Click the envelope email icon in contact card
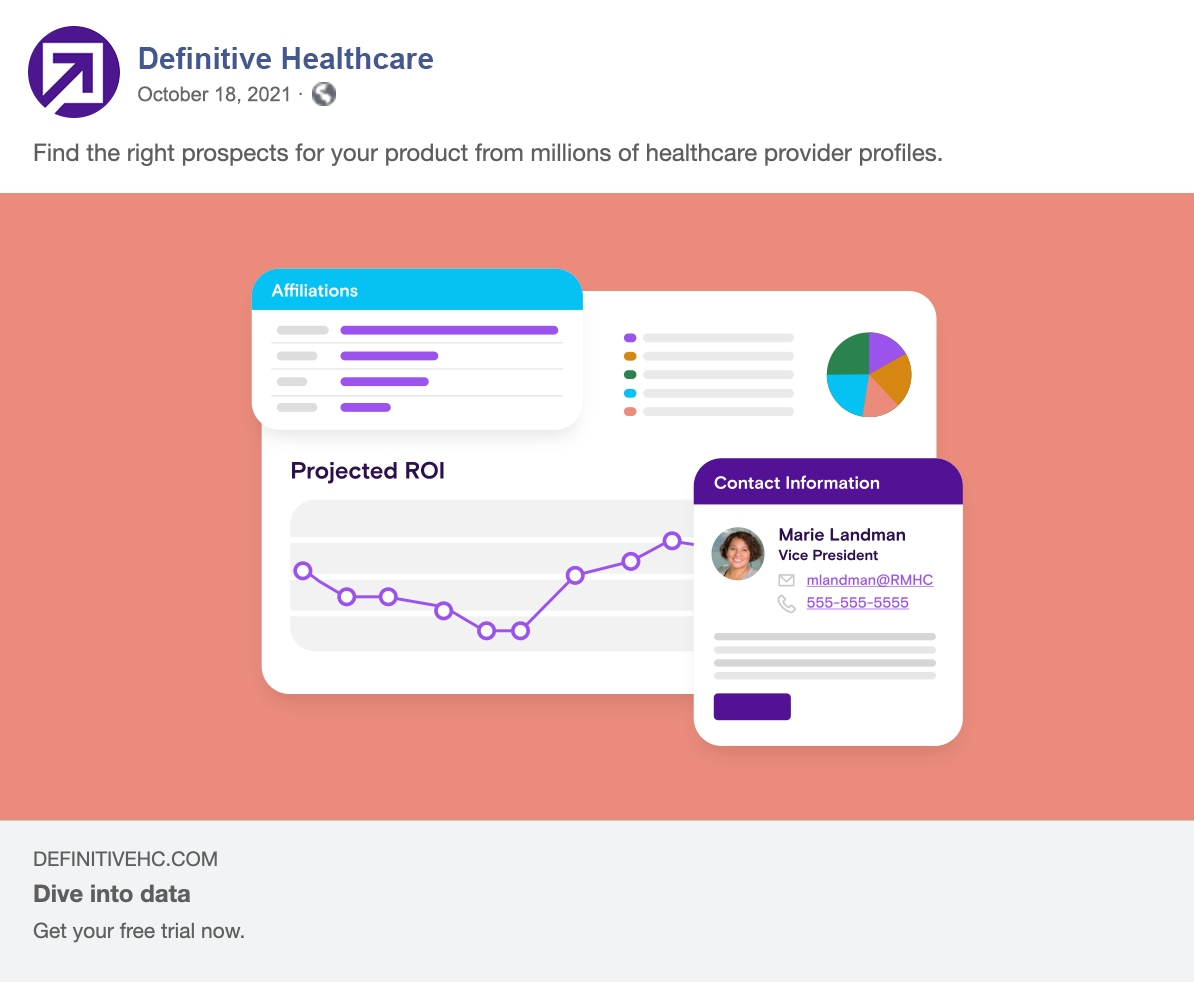 (787, 580)
